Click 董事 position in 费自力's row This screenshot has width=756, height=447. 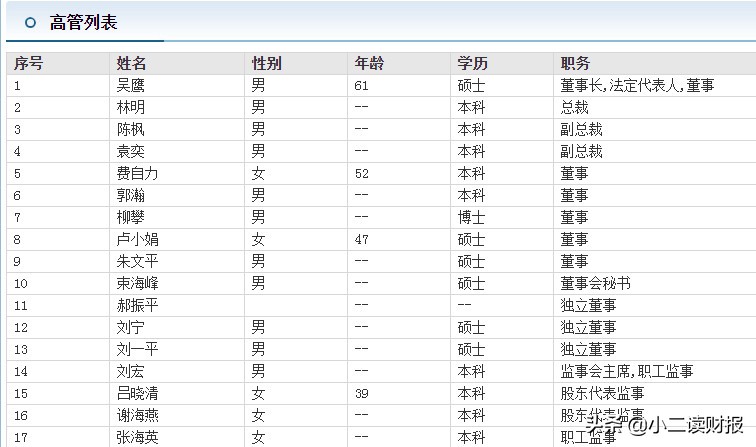pyautogui.click(x=574, y=173)
